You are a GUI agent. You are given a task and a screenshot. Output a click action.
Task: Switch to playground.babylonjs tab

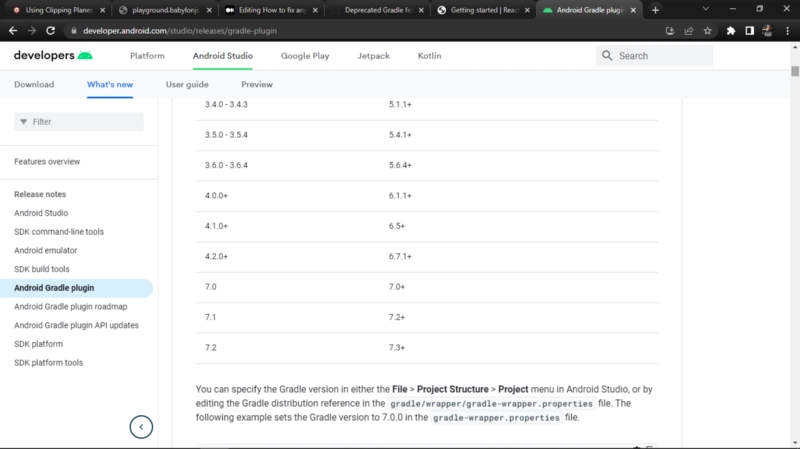pos(165,10)
